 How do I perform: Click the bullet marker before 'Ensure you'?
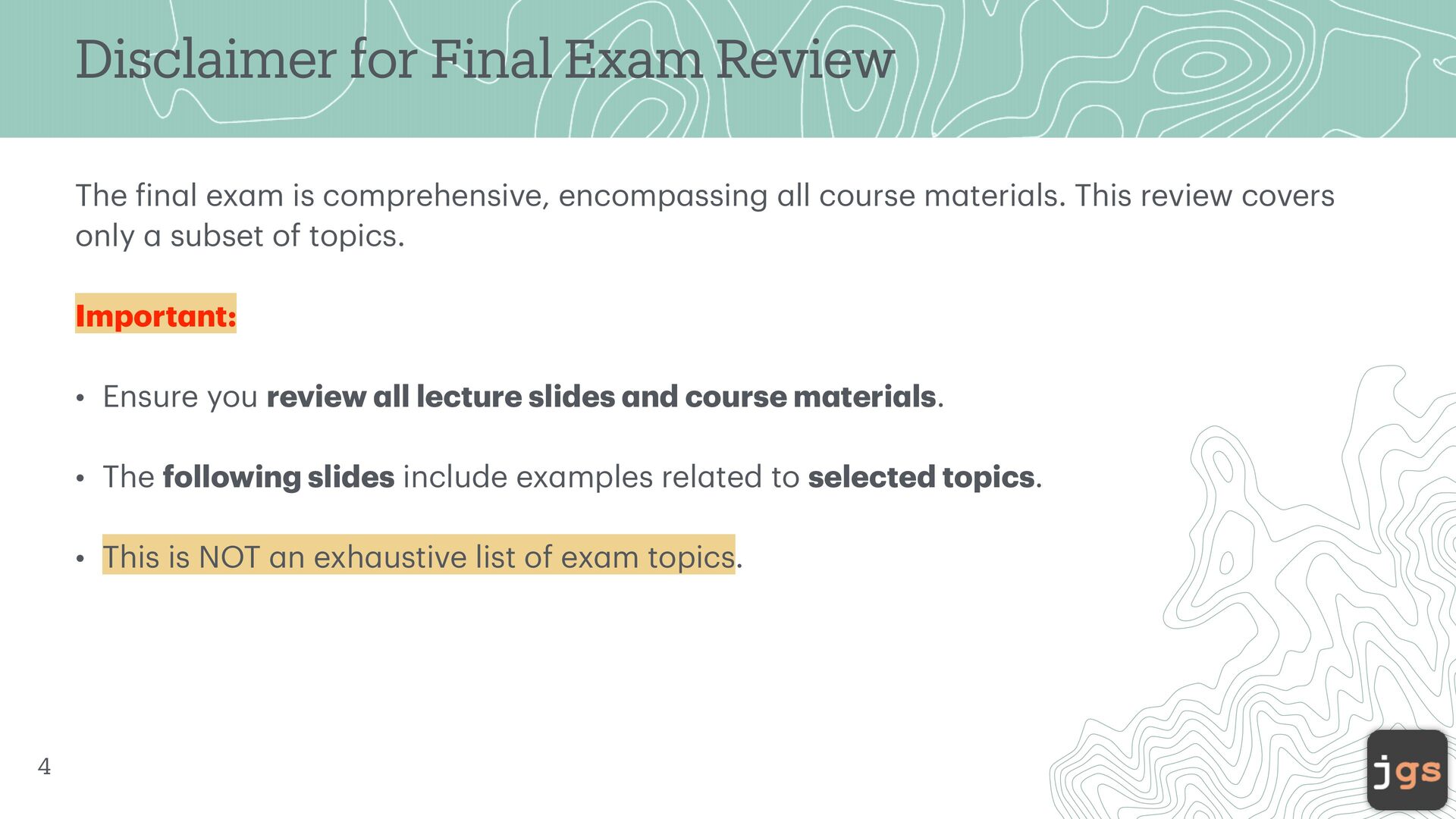click(80, 398)
